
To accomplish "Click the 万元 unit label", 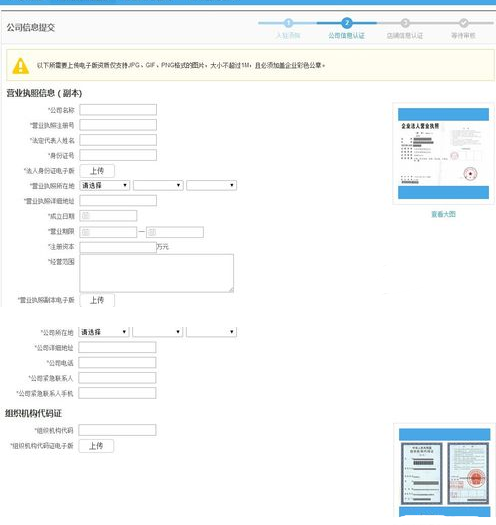I will point(163,247).
